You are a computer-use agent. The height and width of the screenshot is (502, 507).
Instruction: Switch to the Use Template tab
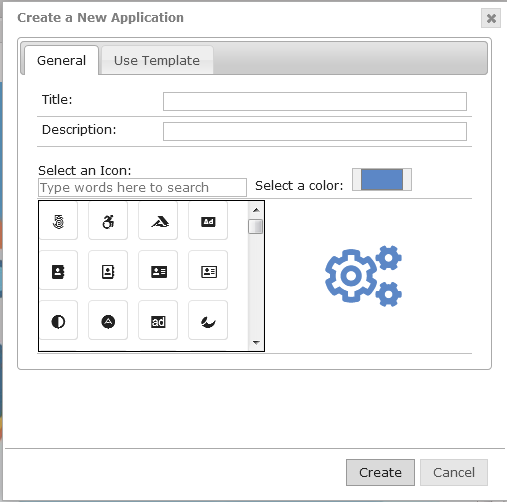157,60
